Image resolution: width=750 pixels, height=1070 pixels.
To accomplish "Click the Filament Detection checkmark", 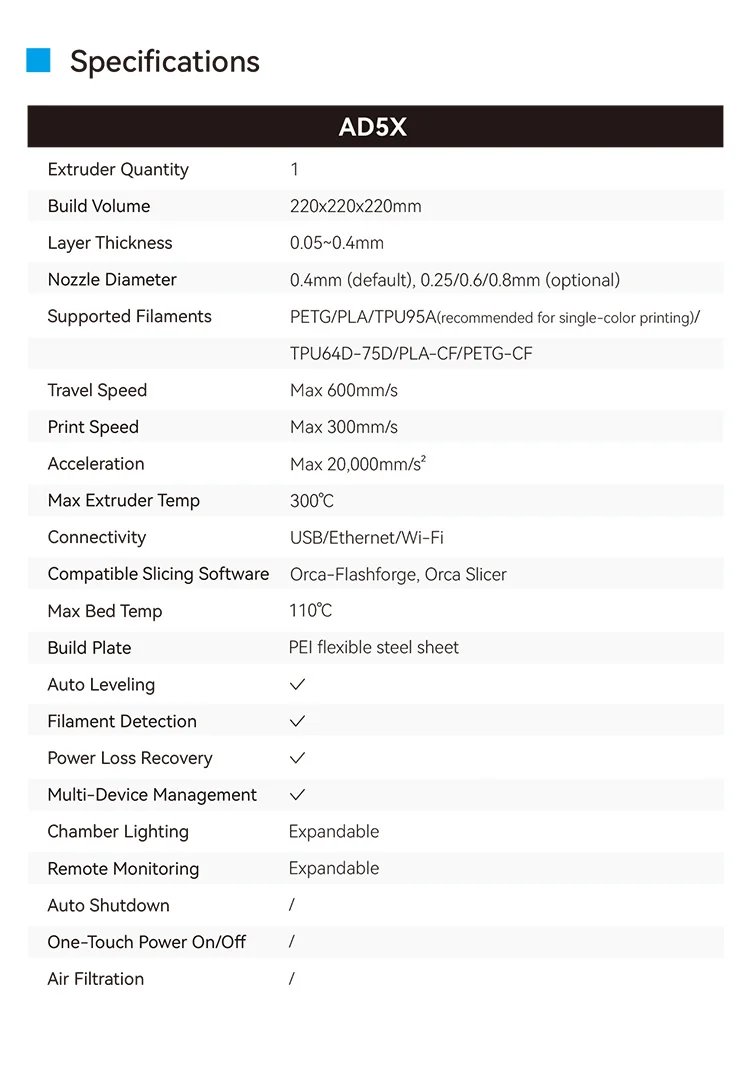I will 298,721.
